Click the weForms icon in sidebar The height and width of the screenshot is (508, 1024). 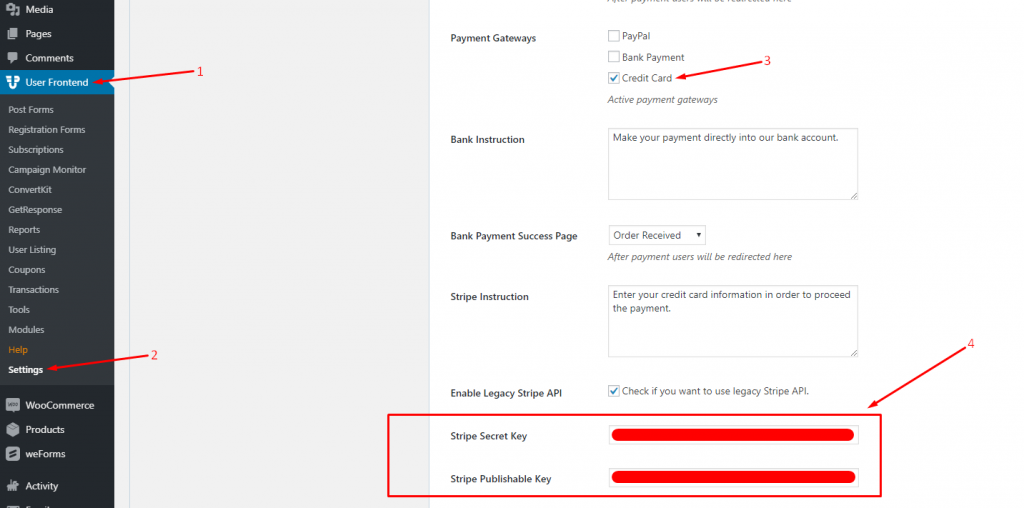click(x=12, y=454)
